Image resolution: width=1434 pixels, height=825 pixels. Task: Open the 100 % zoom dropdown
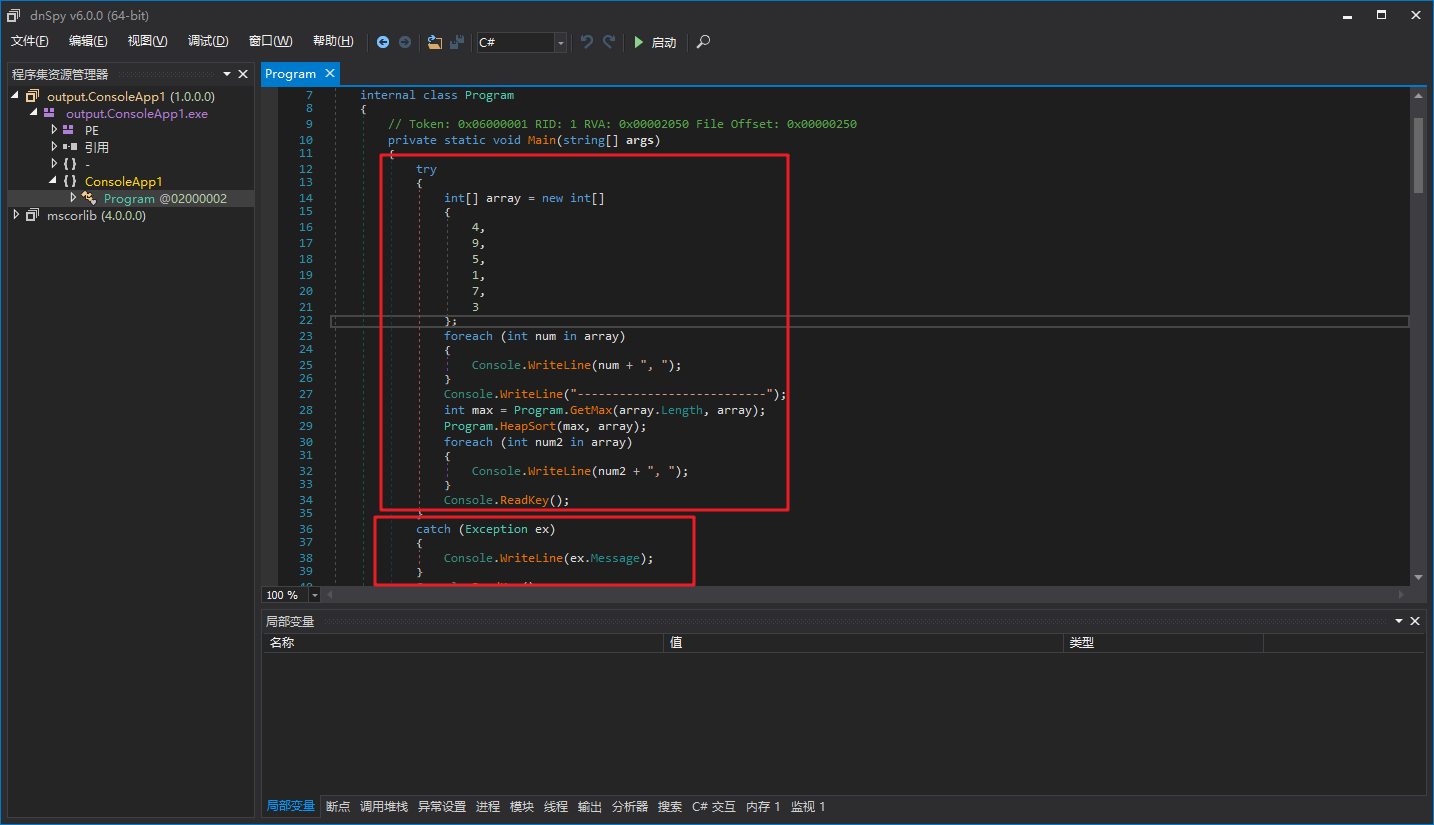[315, 595]
